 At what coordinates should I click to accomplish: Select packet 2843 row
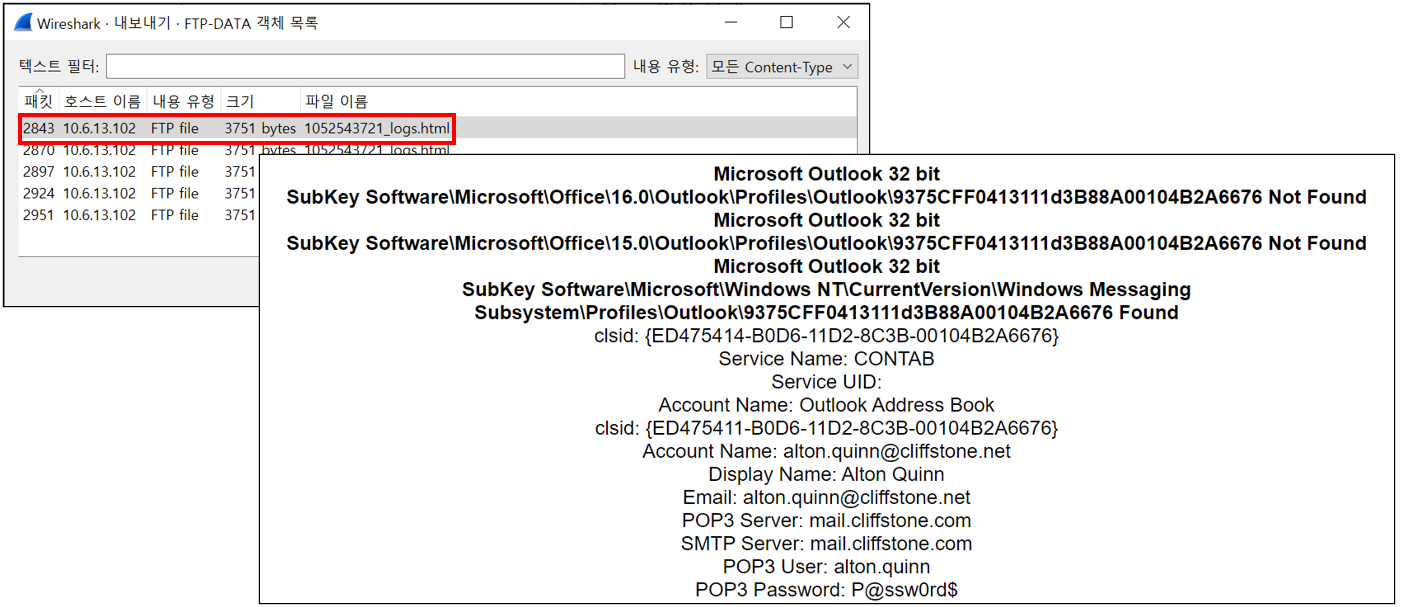[437, 128]
